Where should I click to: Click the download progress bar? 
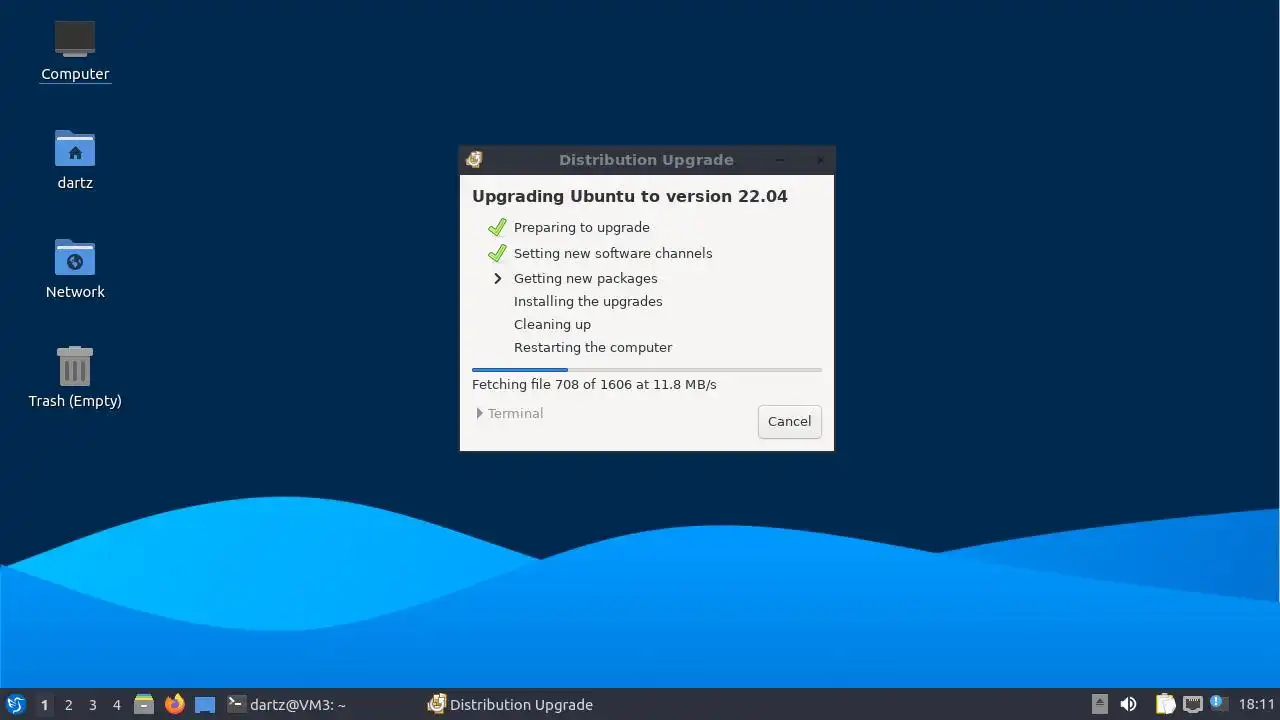647,370
